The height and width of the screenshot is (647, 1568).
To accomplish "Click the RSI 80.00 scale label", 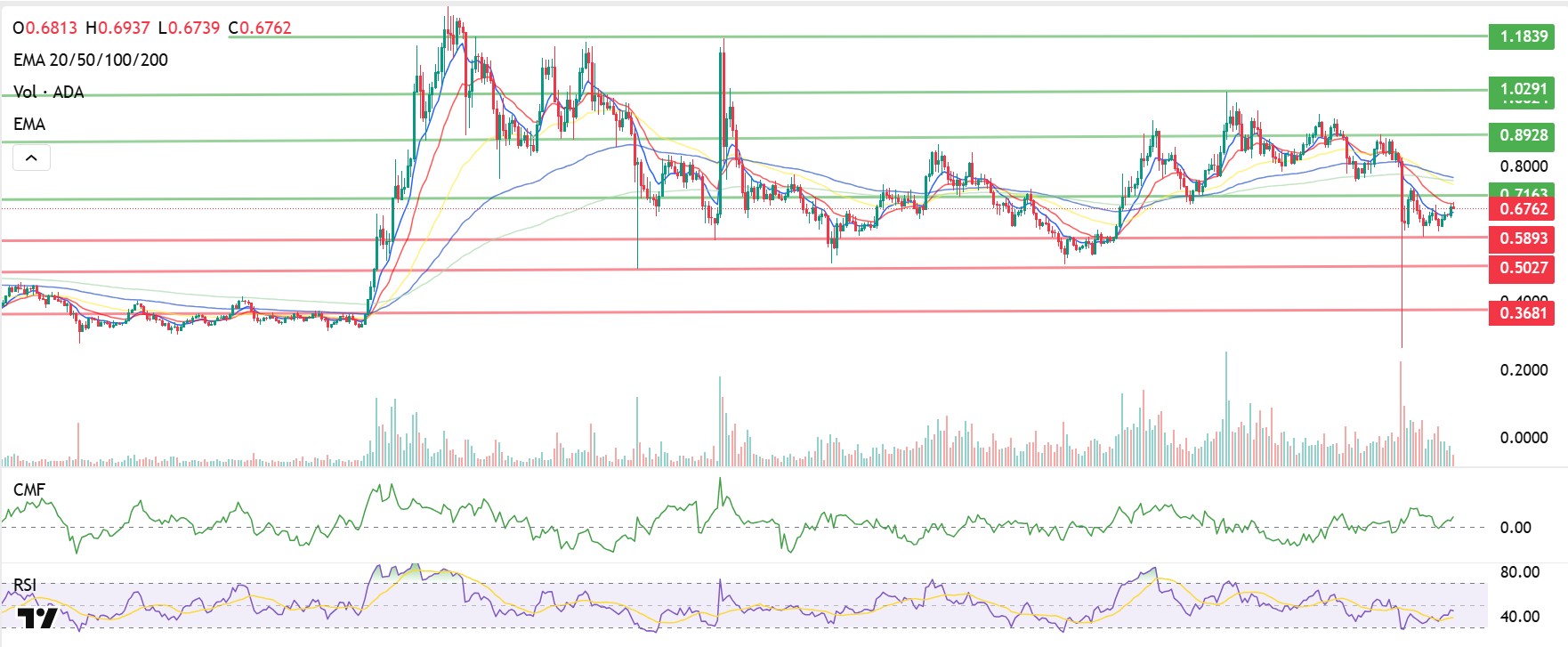I will [x=1519, y=572].
